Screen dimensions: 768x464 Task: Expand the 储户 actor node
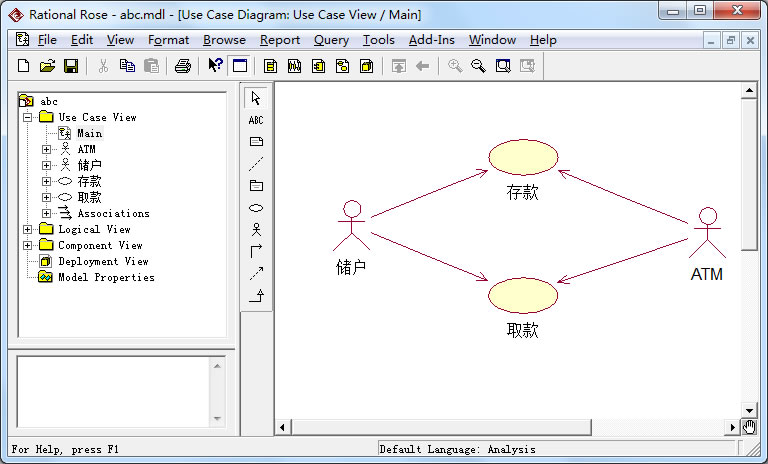point(47,165)
